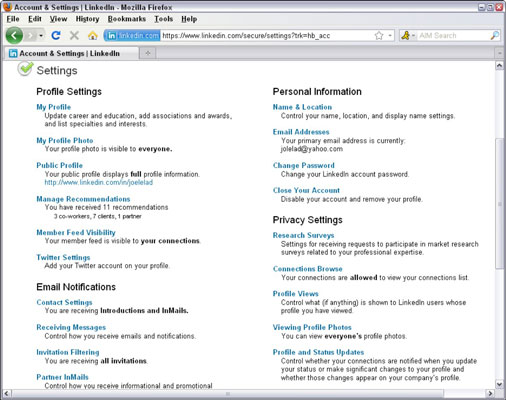Image resolution: width=506 pixels, height=400 pixels.
Task: Click the LinkedIn site identity badge
Action: (132, 35)
